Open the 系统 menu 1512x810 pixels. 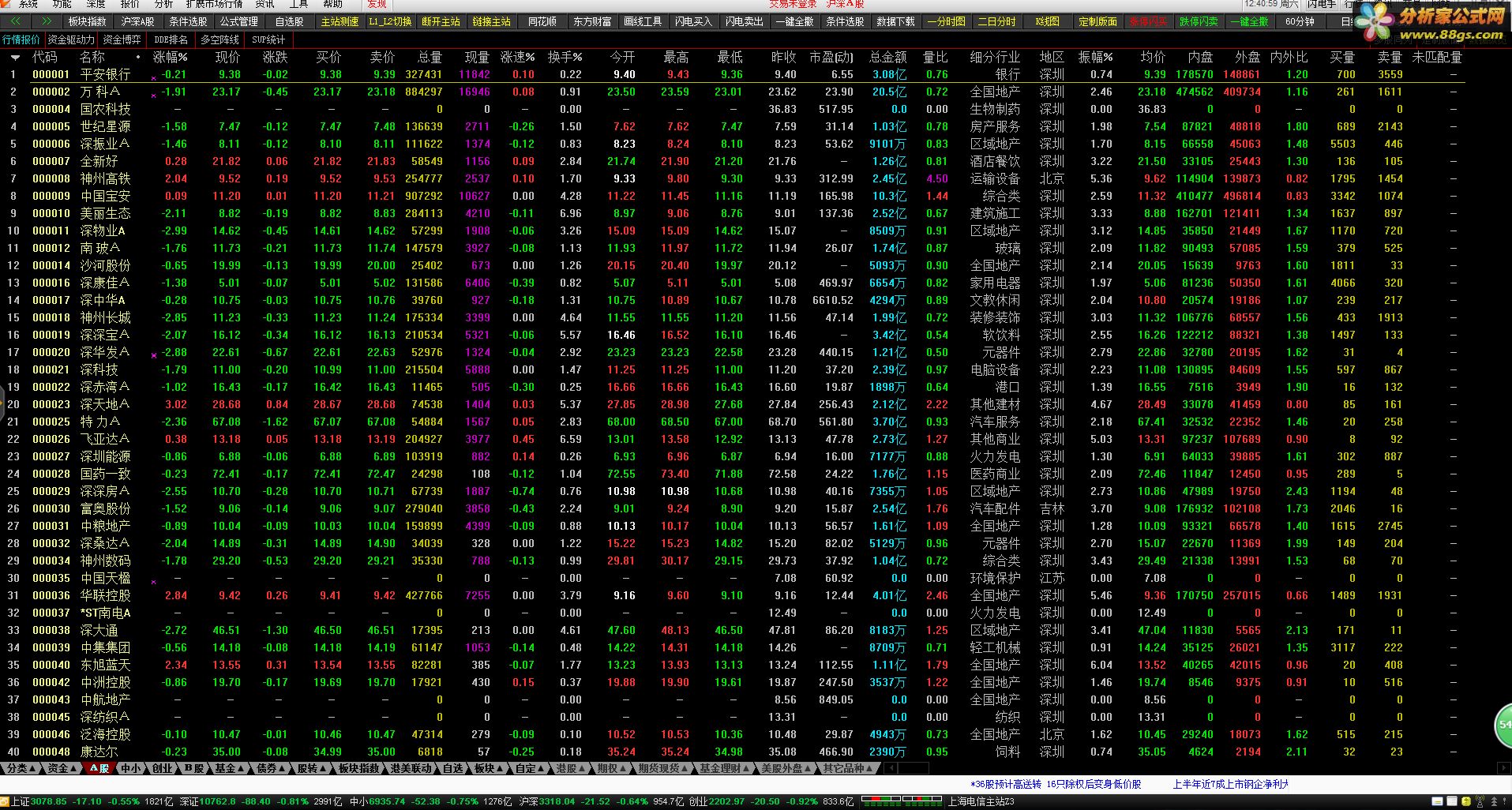tap(28, 4)
